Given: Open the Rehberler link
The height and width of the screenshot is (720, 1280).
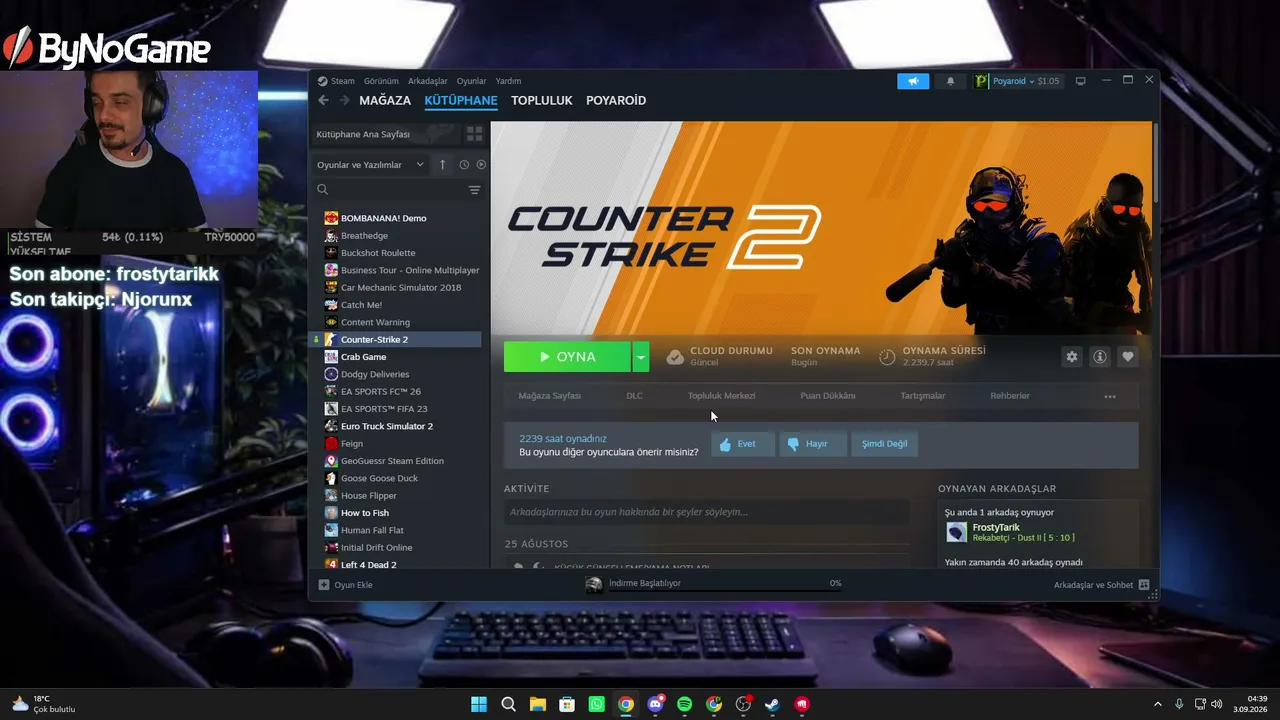Looking at the screenshot, I should click(x=1010, y=396).
